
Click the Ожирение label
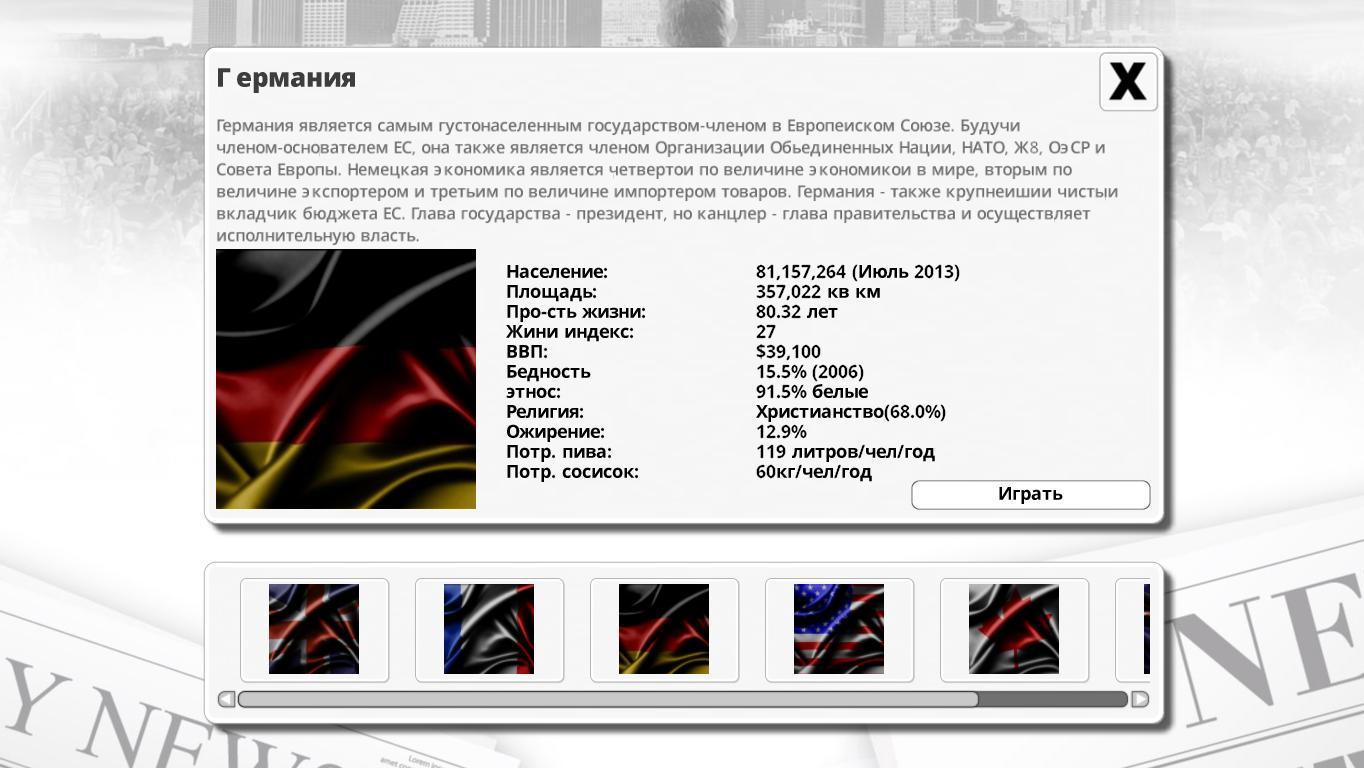(x=555, y=432)
